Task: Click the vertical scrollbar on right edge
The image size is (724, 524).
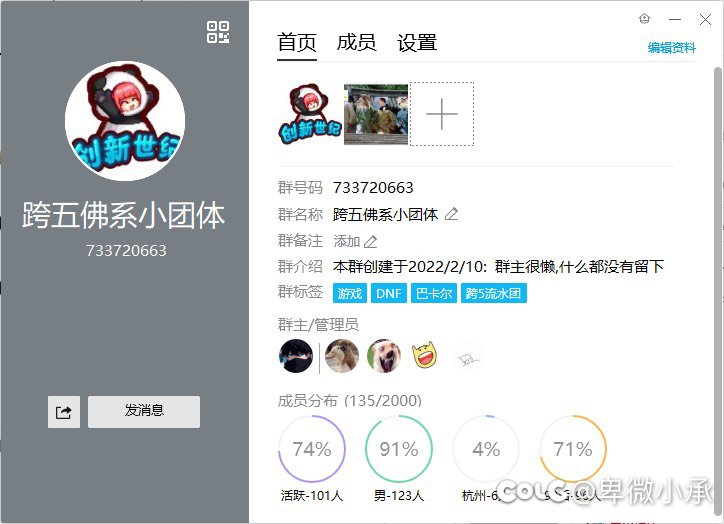Action: pos(718,291)
